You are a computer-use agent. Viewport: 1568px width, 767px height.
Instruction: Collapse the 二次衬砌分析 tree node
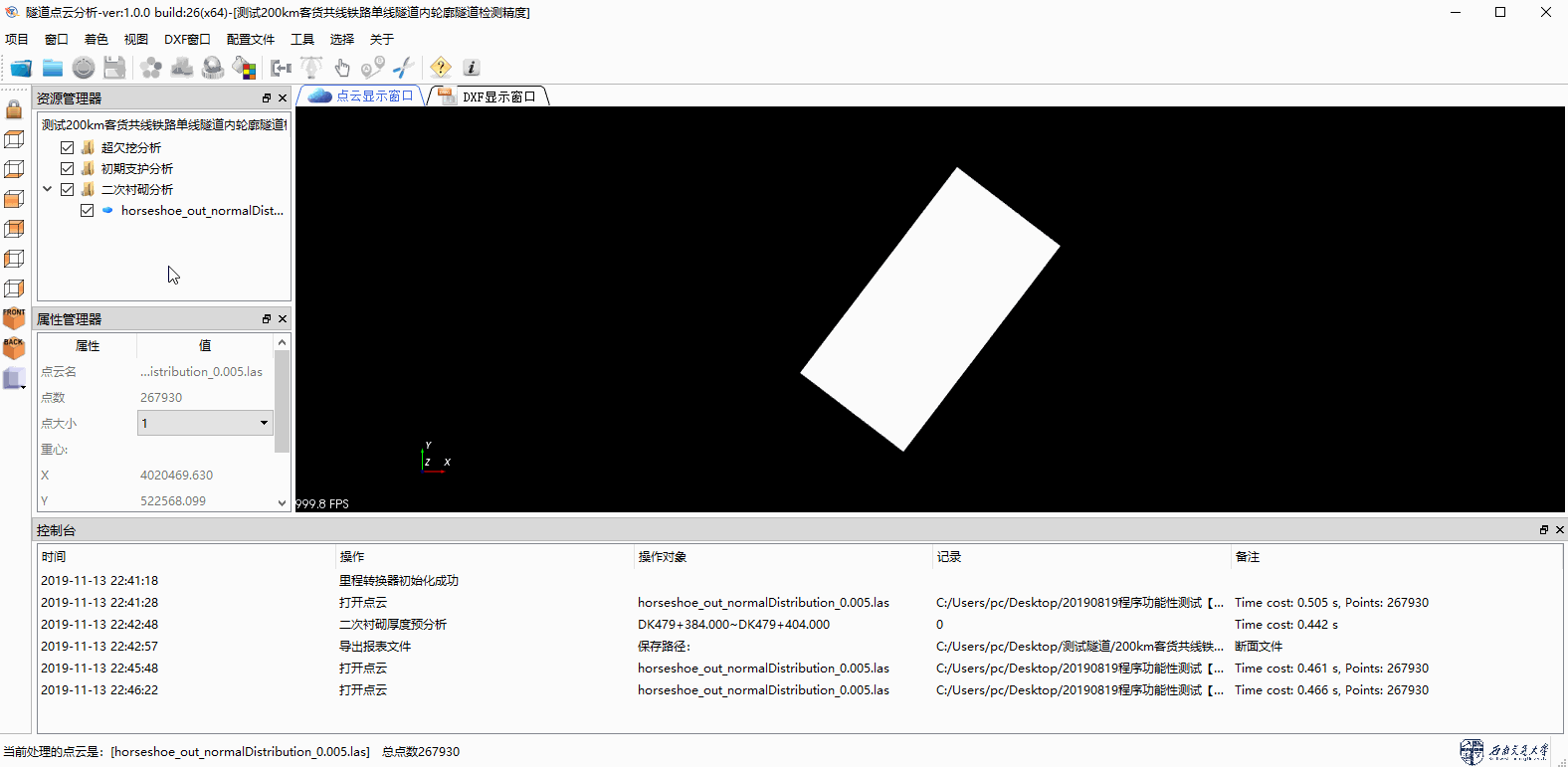pyautogui.click(x=47, y=189)
